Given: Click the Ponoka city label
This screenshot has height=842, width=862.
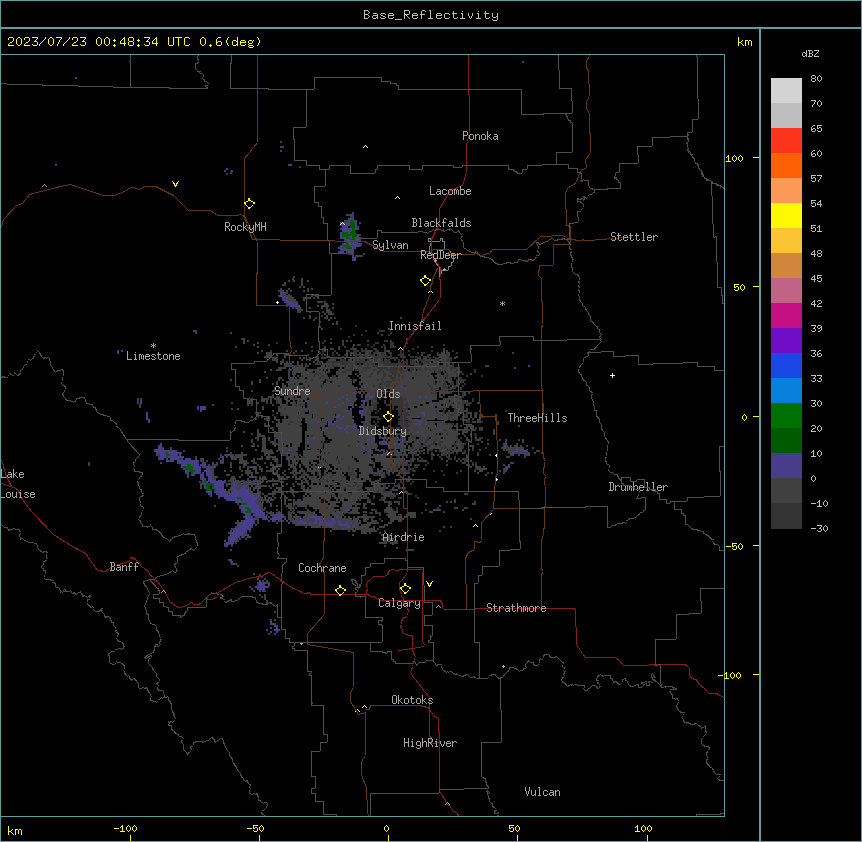Looking at the screenshot, I should click(x=480, y=136).
